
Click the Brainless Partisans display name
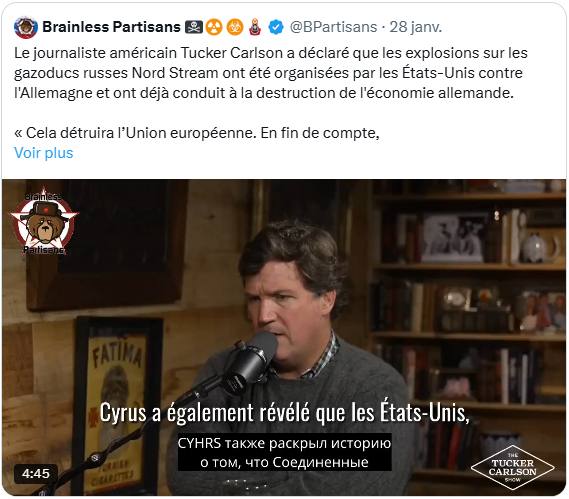coord(111,27)
